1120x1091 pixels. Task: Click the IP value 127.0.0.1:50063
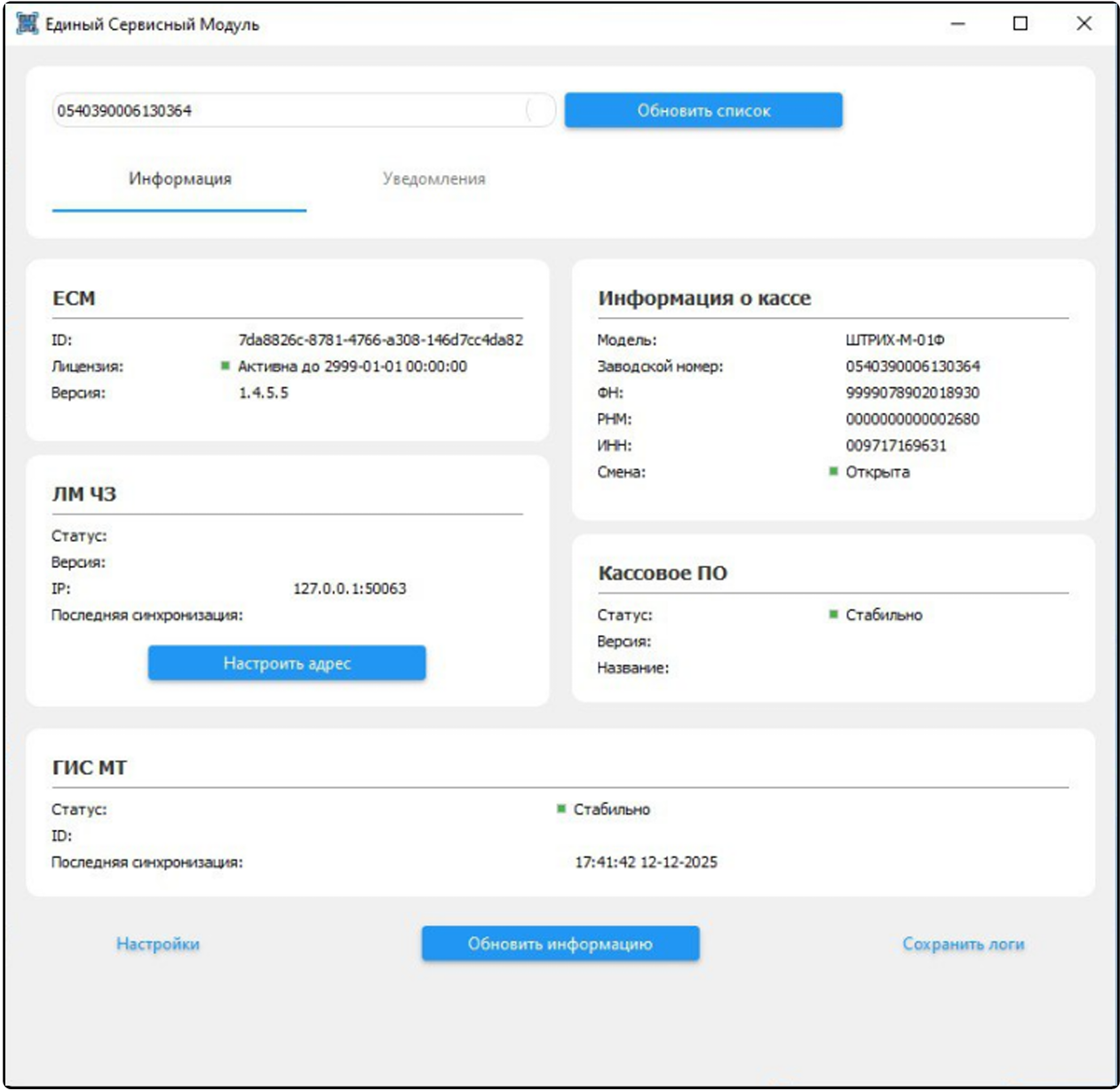350,588
